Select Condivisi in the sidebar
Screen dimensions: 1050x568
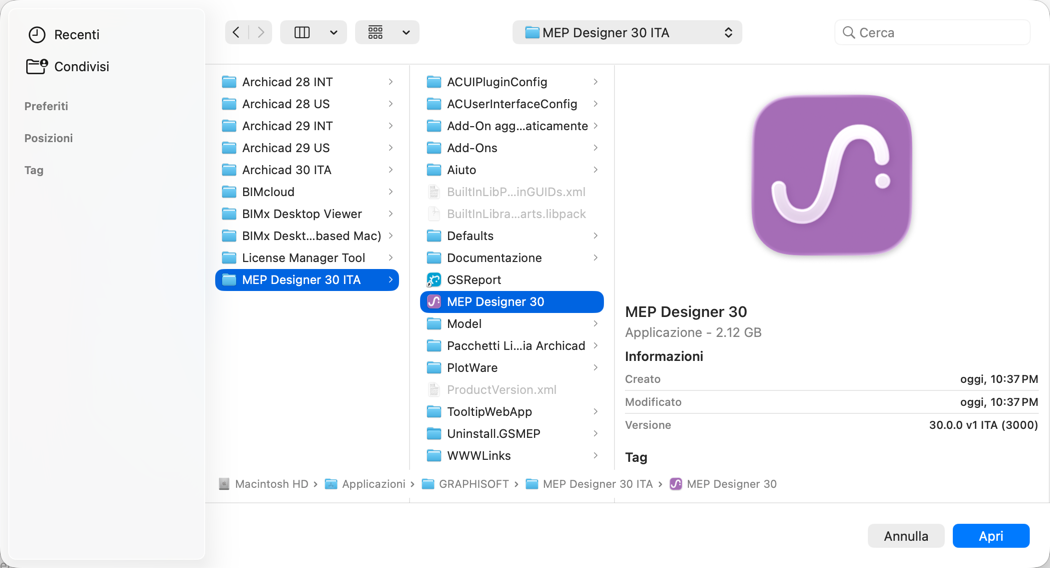click(81, 66)
